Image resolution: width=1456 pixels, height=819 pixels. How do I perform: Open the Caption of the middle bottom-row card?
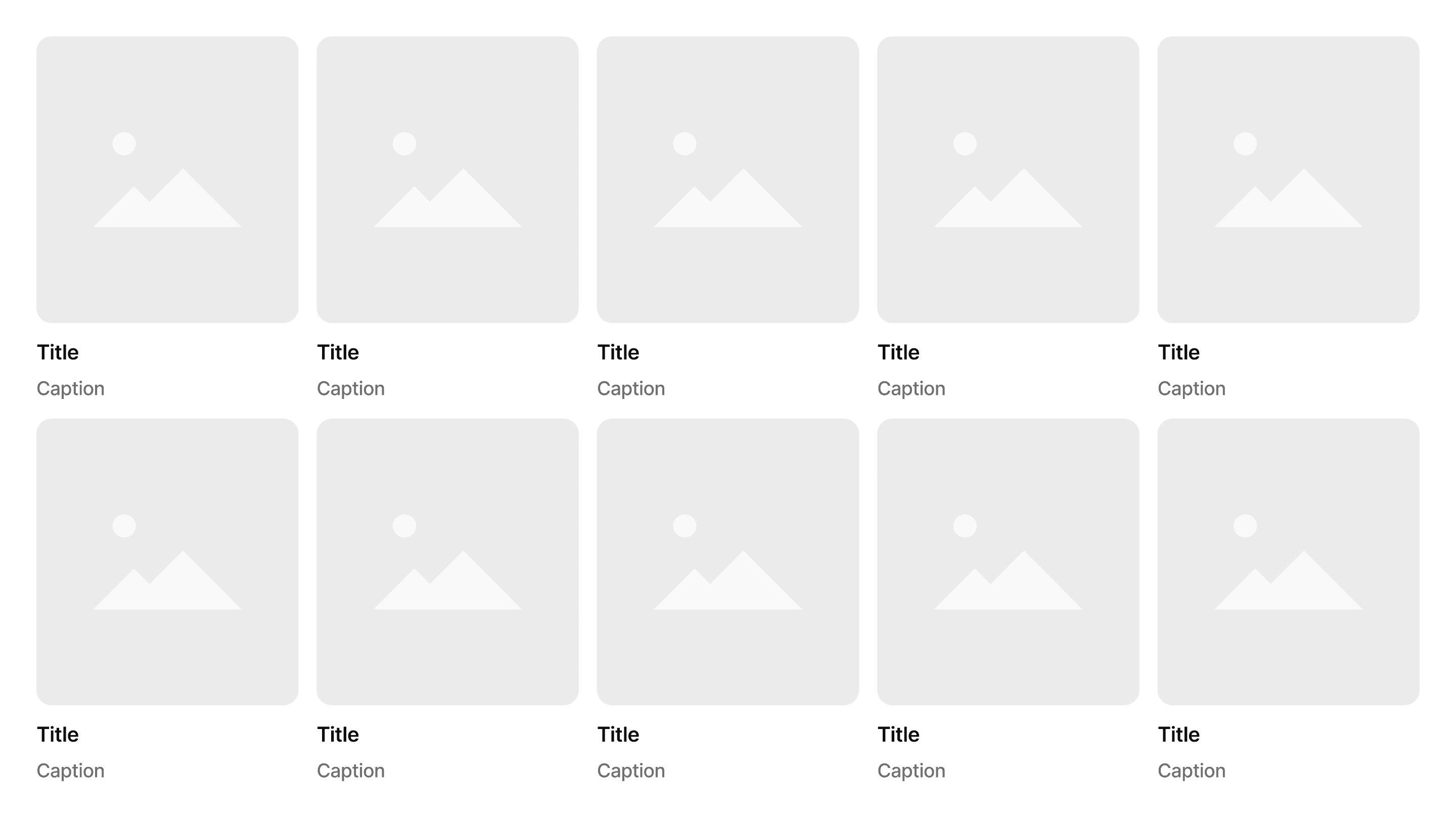click(x=631, y=771)
